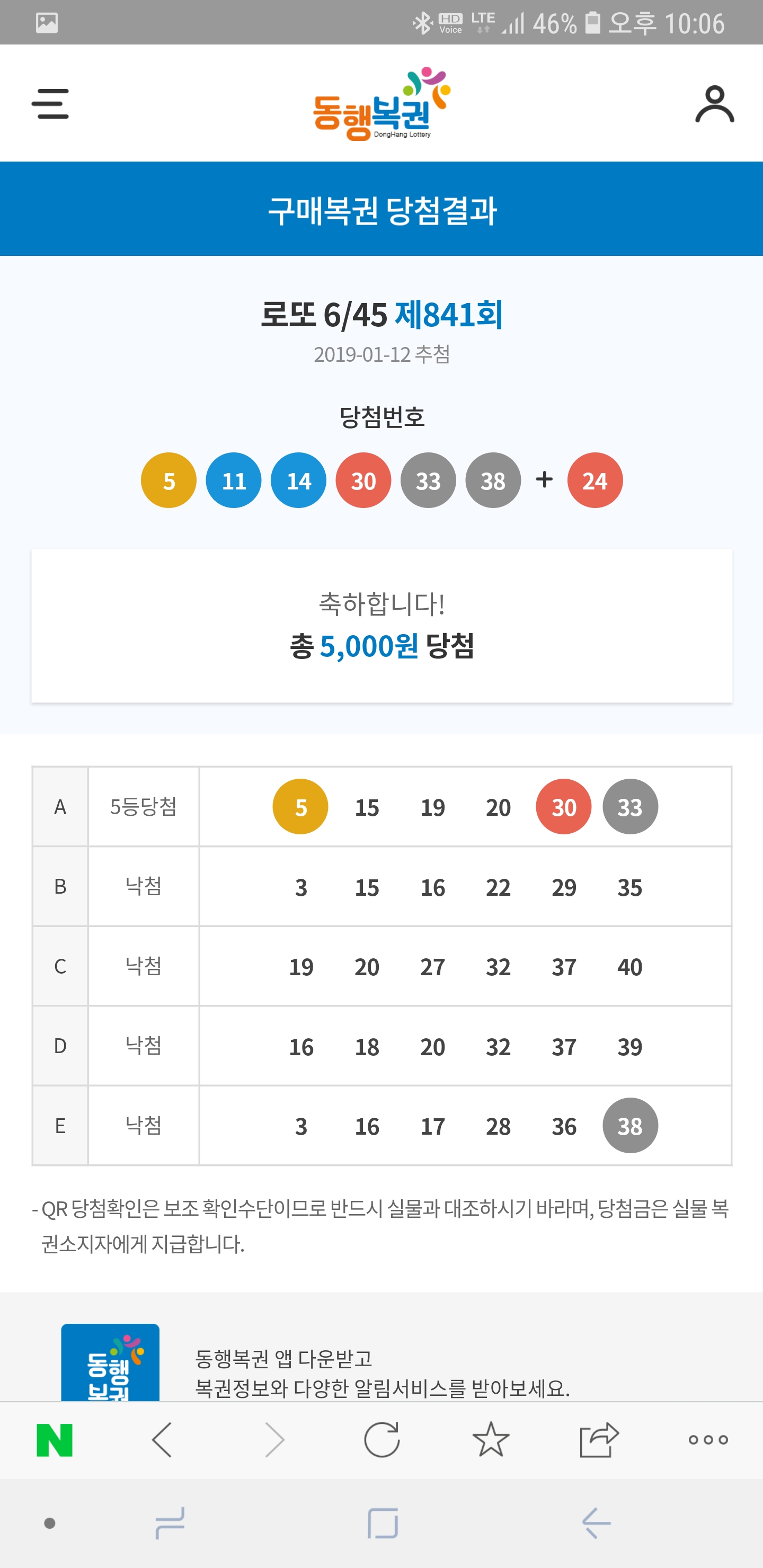
Task: Tap the bonus number 24 ball
Action: pyautogui.click(x=595, y=480)
